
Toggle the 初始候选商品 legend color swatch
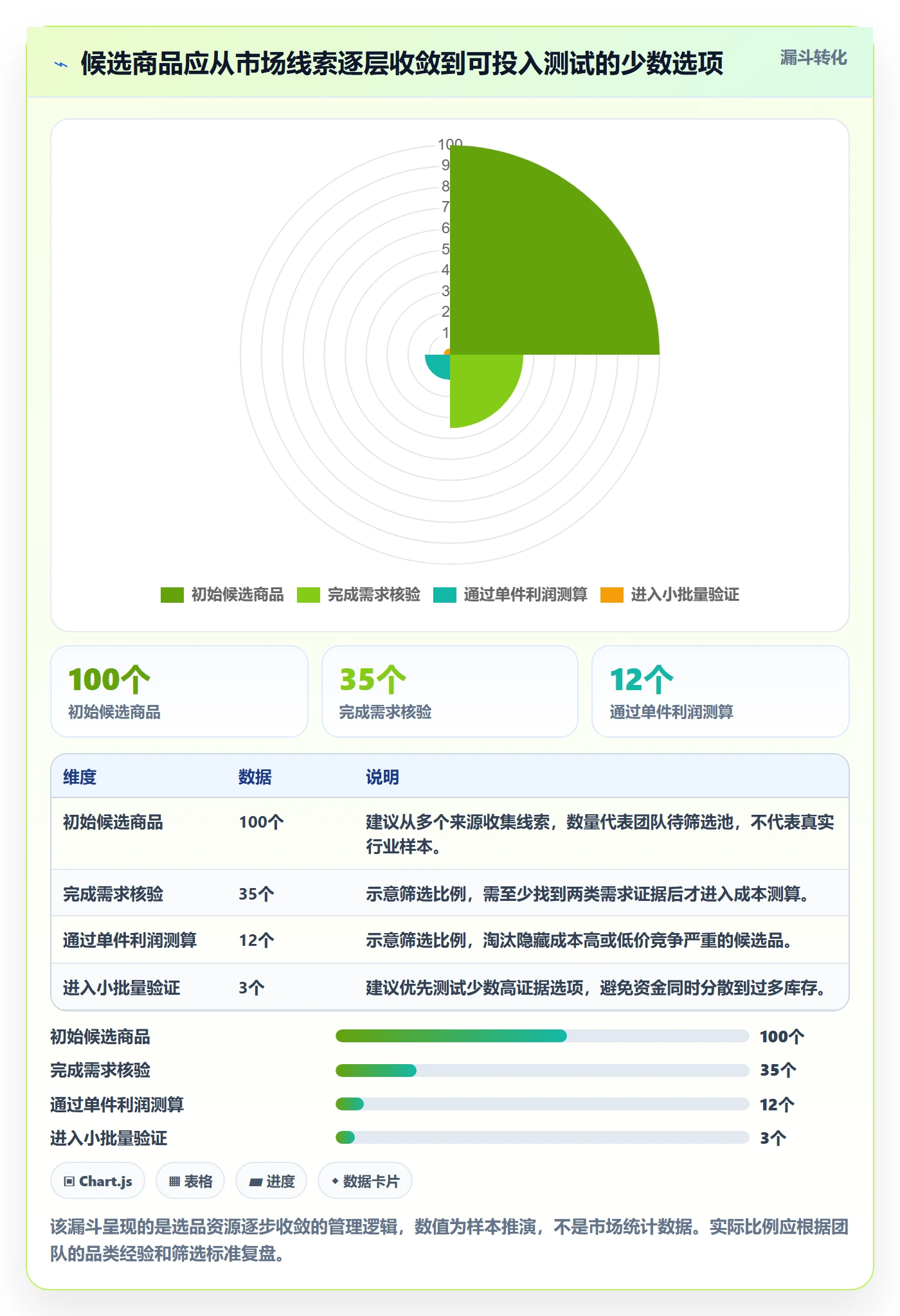[x=172, y=595]
